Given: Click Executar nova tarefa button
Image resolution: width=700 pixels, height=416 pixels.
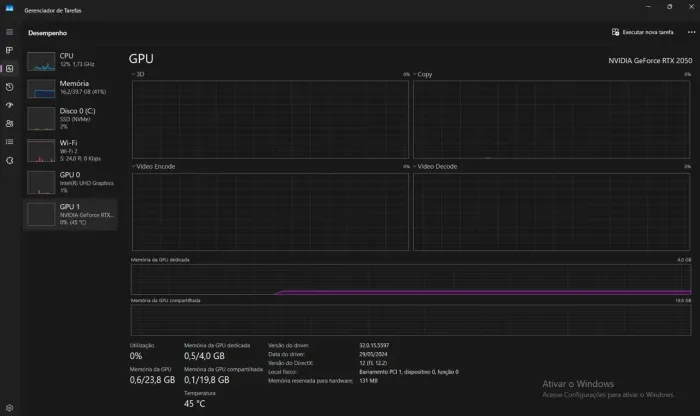Looking at the screenshot, I should pyautogui.click(x=642, y=32).
